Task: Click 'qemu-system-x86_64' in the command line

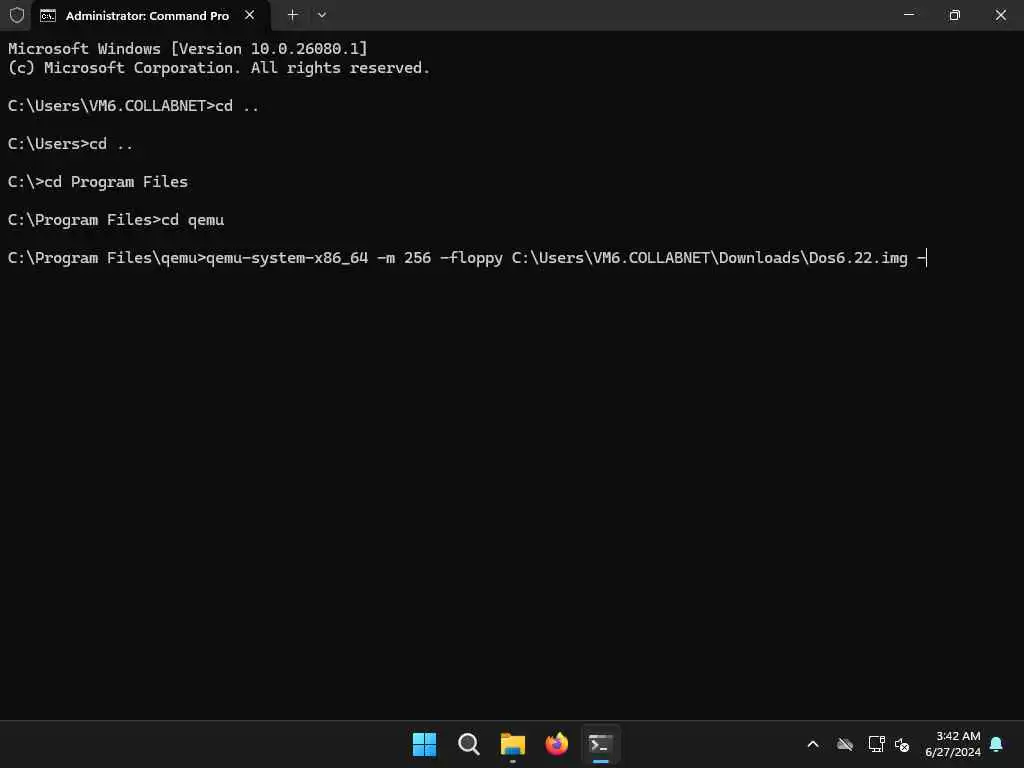Action: click(x=287, y=258)
